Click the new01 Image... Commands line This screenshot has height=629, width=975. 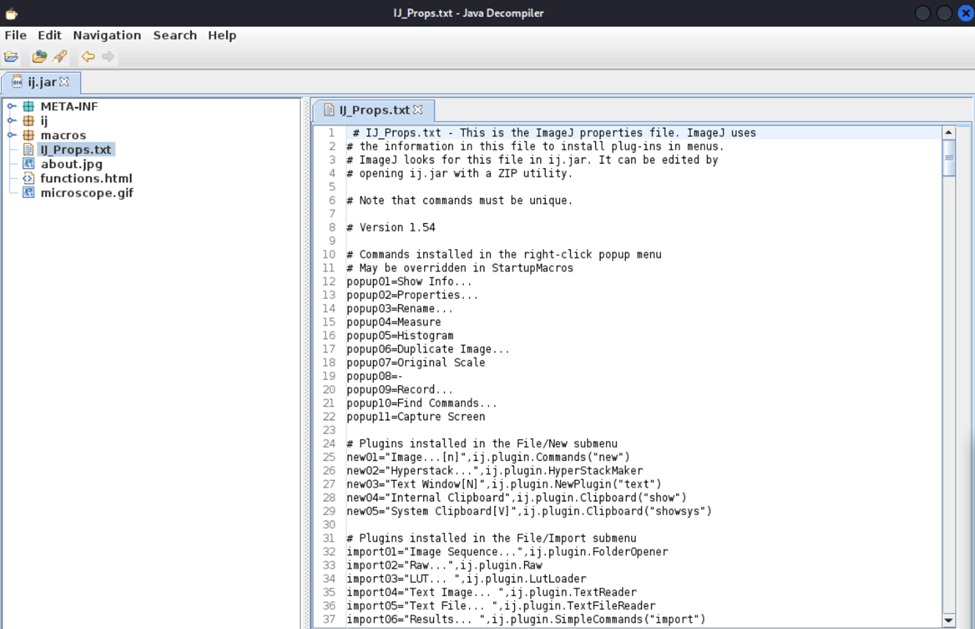(488, 457)
